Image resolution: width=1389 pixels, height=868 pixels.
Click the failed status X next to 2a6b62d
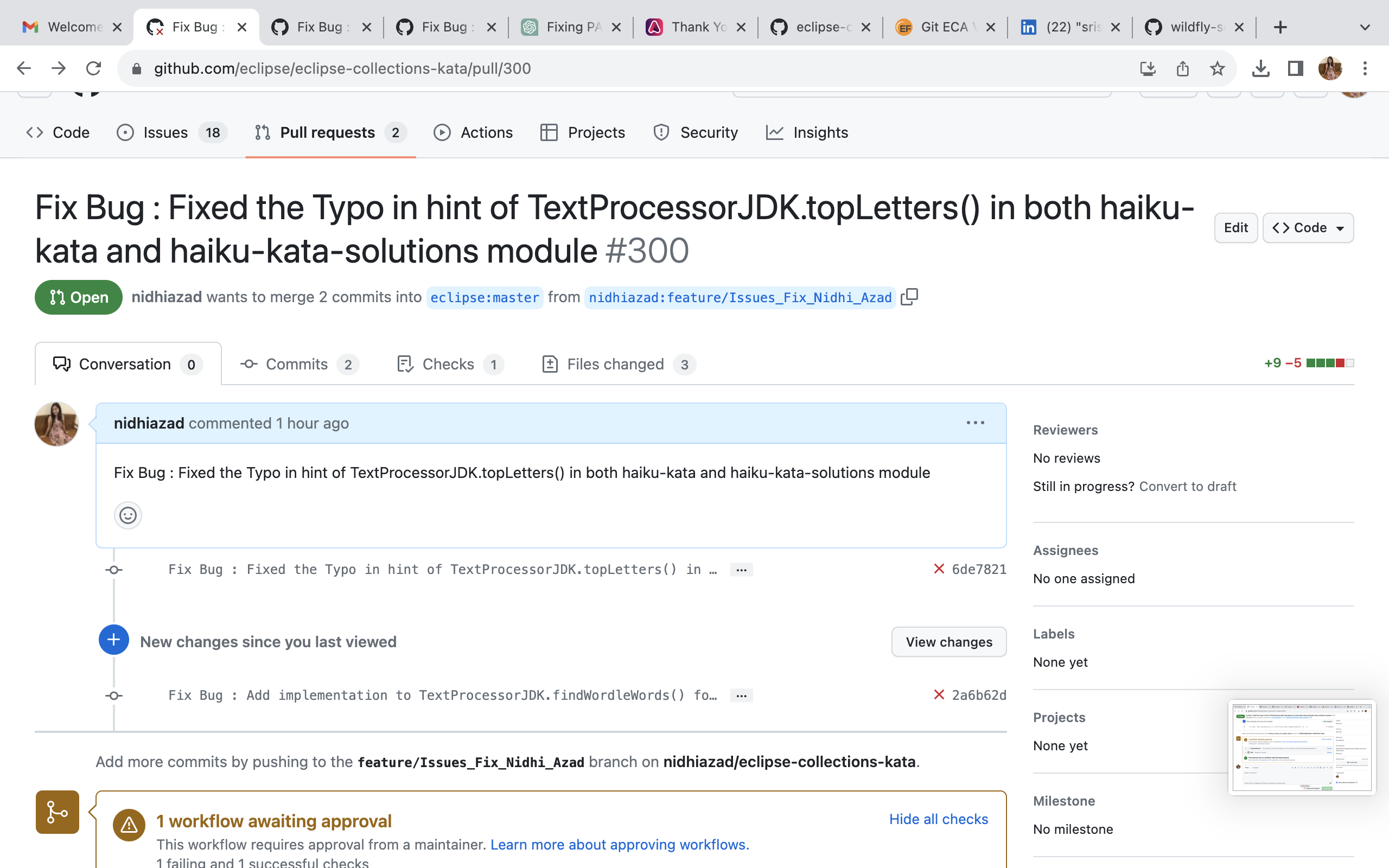[939, 694]
